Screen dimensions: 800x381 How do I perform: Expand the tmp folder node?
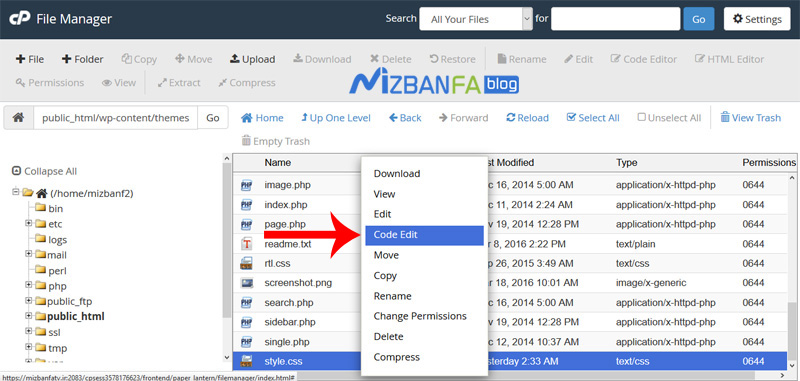coord(29,347)
